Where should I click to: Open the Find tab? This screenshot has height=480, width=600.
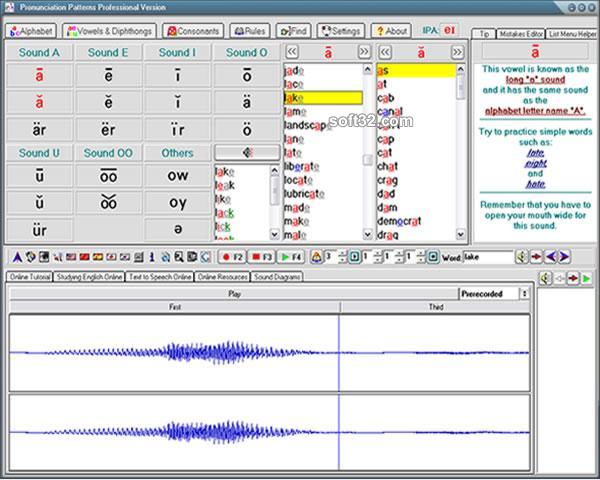[293, 31]
